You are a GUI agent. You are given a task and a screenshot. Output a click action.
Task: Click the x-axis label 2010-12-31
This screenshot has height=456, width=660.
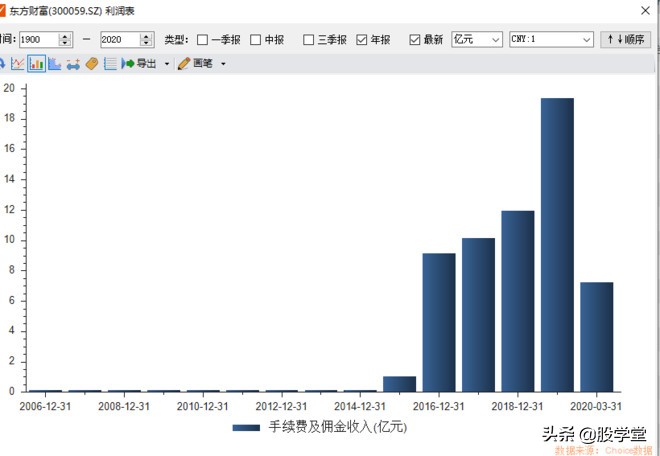tap(202, 407)
